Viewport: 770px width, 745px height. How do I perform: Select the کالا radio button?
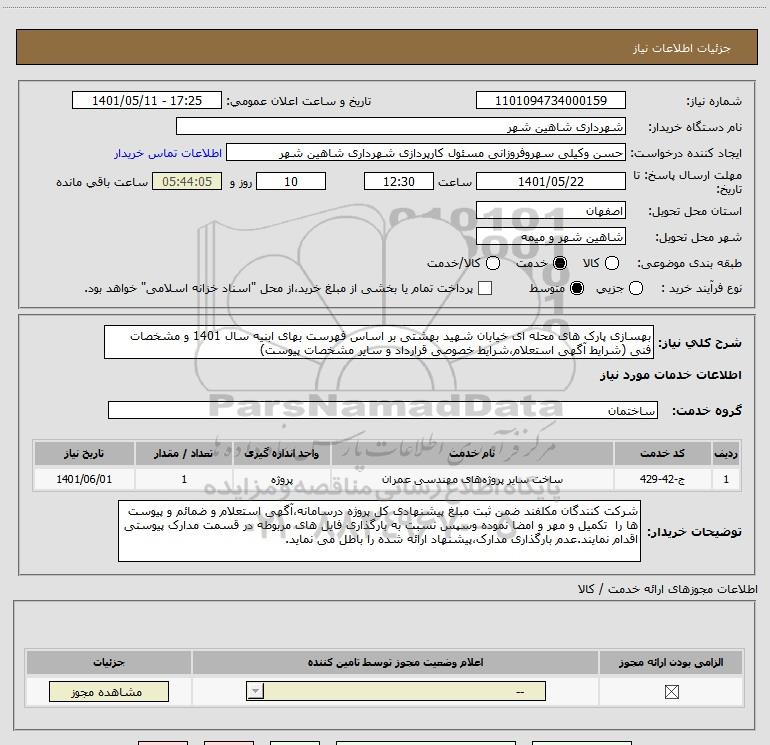[612, 263]
